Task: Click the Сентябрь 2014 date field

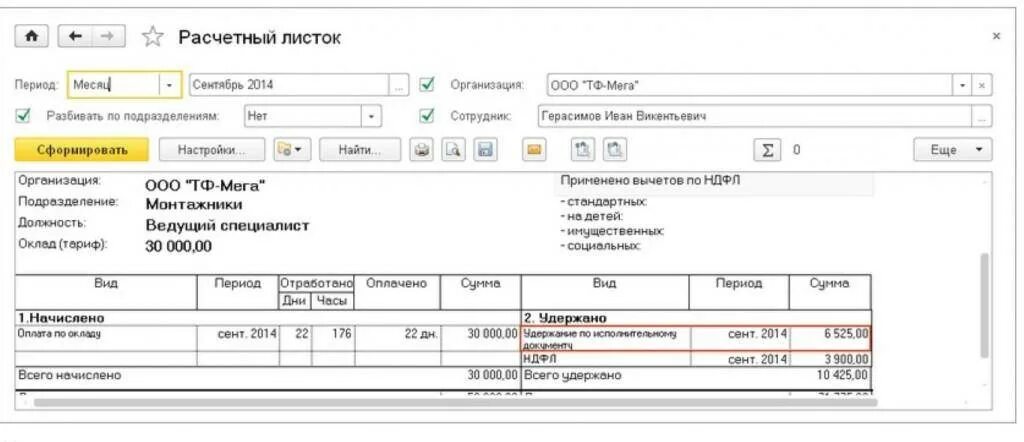Action: coord(289,85)
